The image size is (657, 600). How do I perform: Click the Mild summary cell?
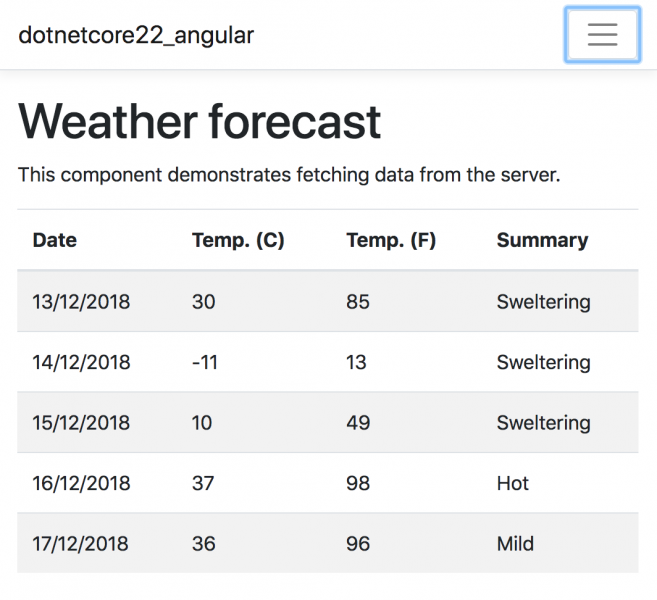tap(515, 543)
